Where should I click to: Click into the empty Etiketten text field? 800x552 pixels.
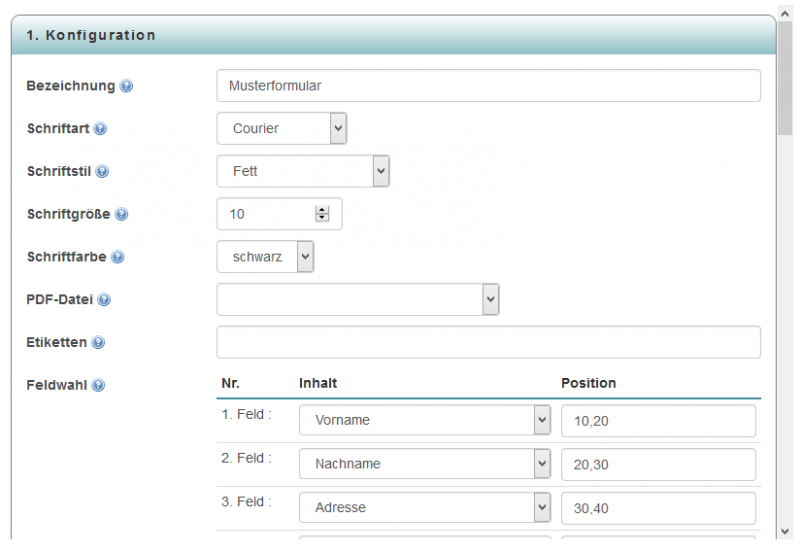click(x=488, y=342)
